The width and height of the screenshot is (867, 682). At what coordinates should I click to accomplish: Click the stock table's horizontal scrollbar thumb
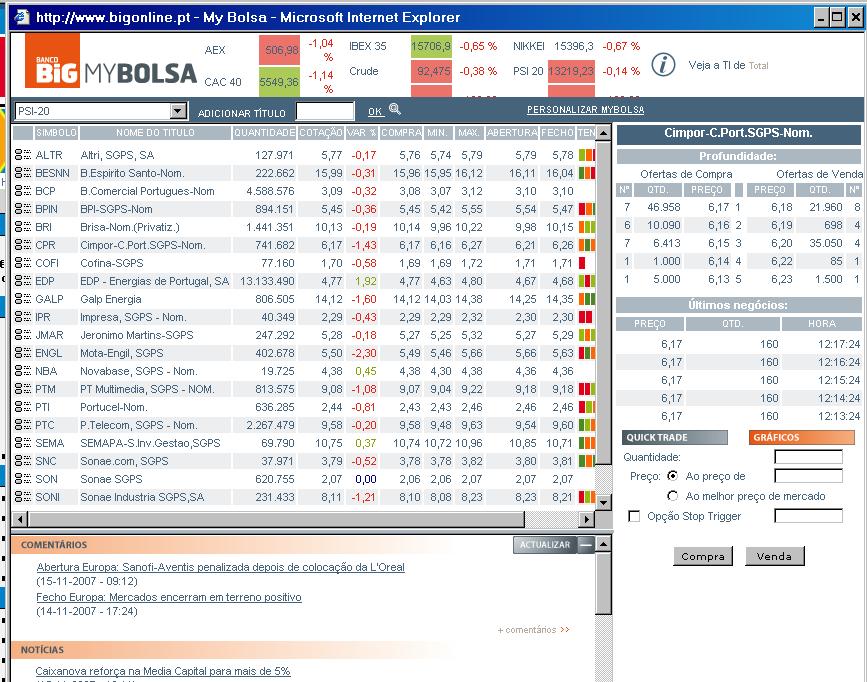pyautogui.click(x=276, y=519)
